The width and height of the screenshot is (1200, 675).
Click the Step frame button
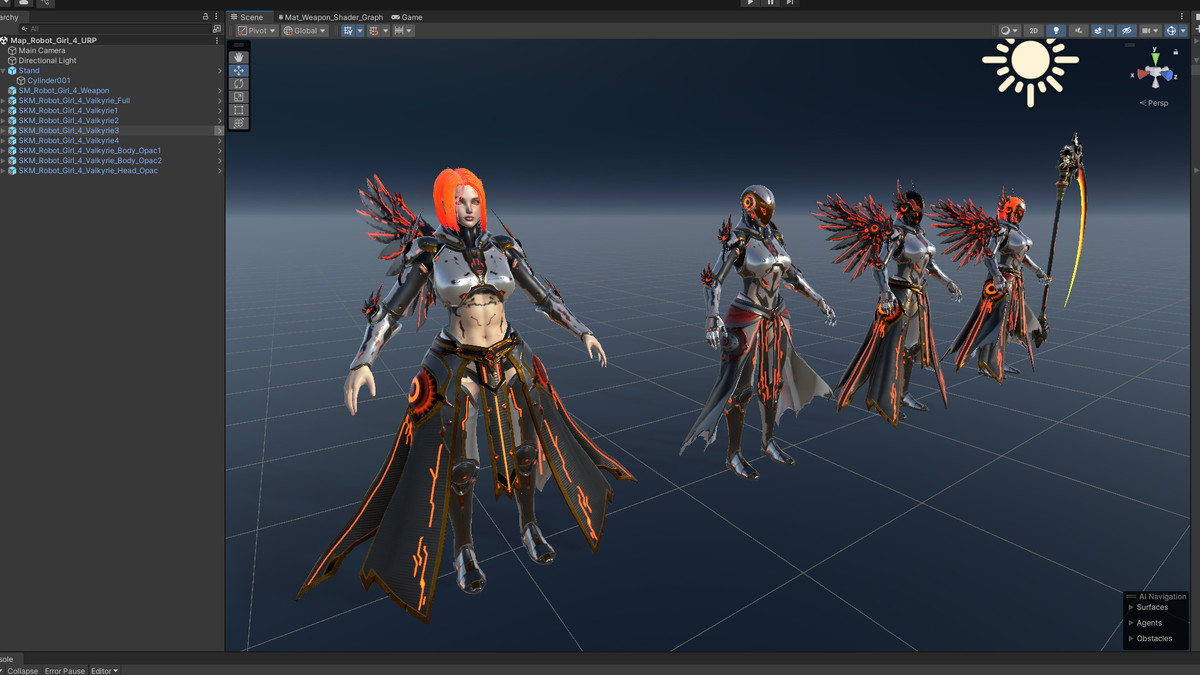pos(790,3)
